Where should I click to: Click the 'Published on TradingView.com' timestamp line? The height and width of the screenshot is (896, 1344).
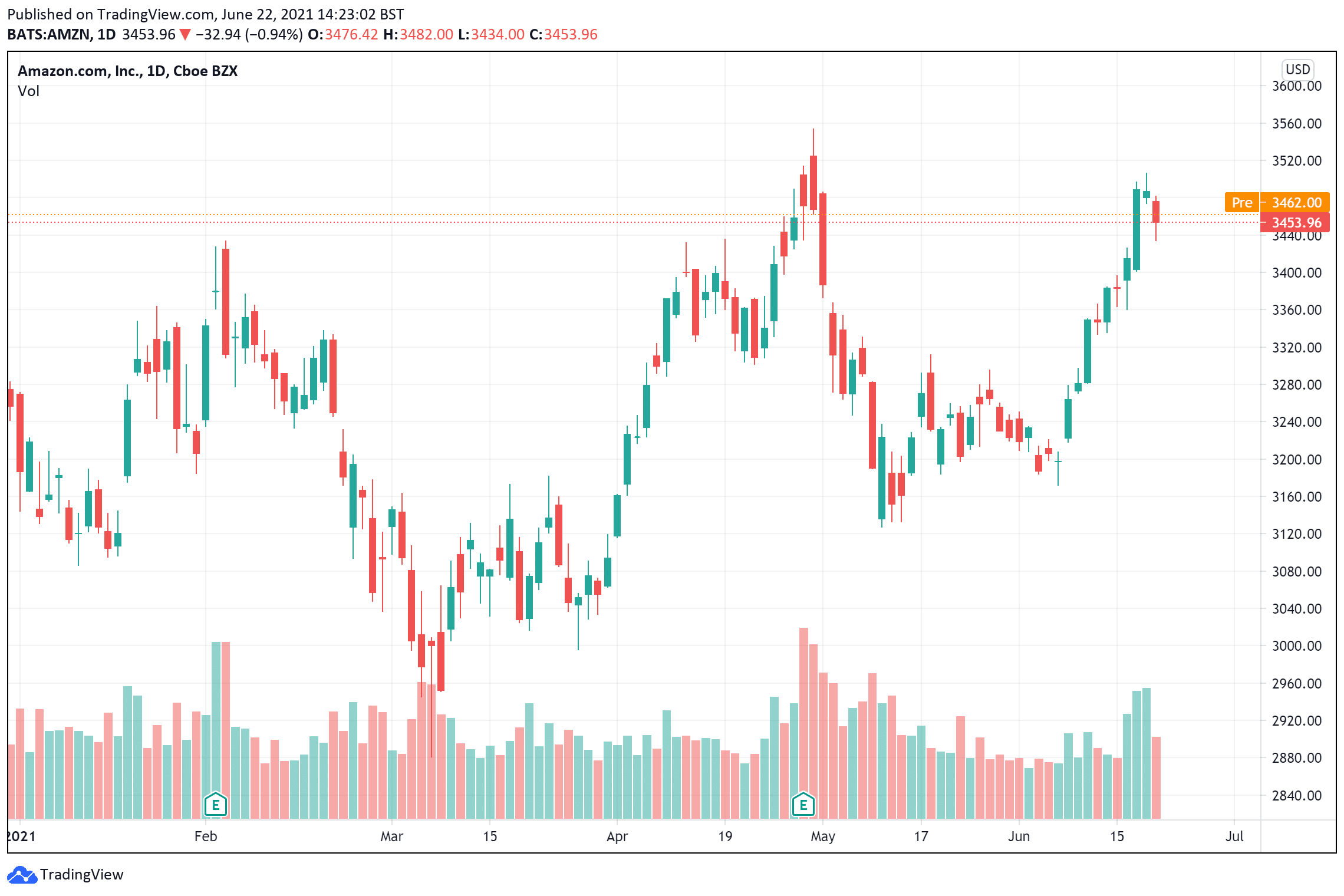pyautogui.click(x=206, y=14)
